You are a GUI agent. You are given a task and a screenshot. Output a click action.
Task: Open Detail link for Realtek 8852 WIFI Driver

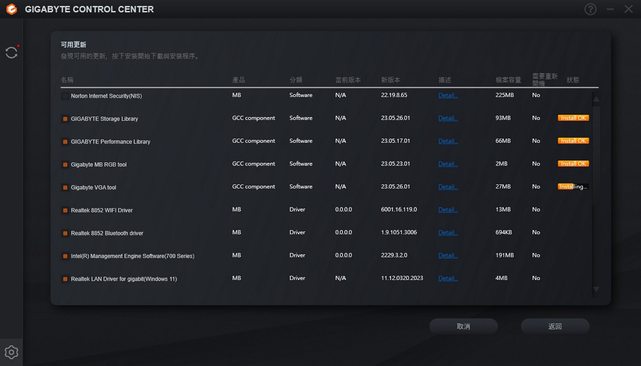pyautogui.click(x=448, y=210)
